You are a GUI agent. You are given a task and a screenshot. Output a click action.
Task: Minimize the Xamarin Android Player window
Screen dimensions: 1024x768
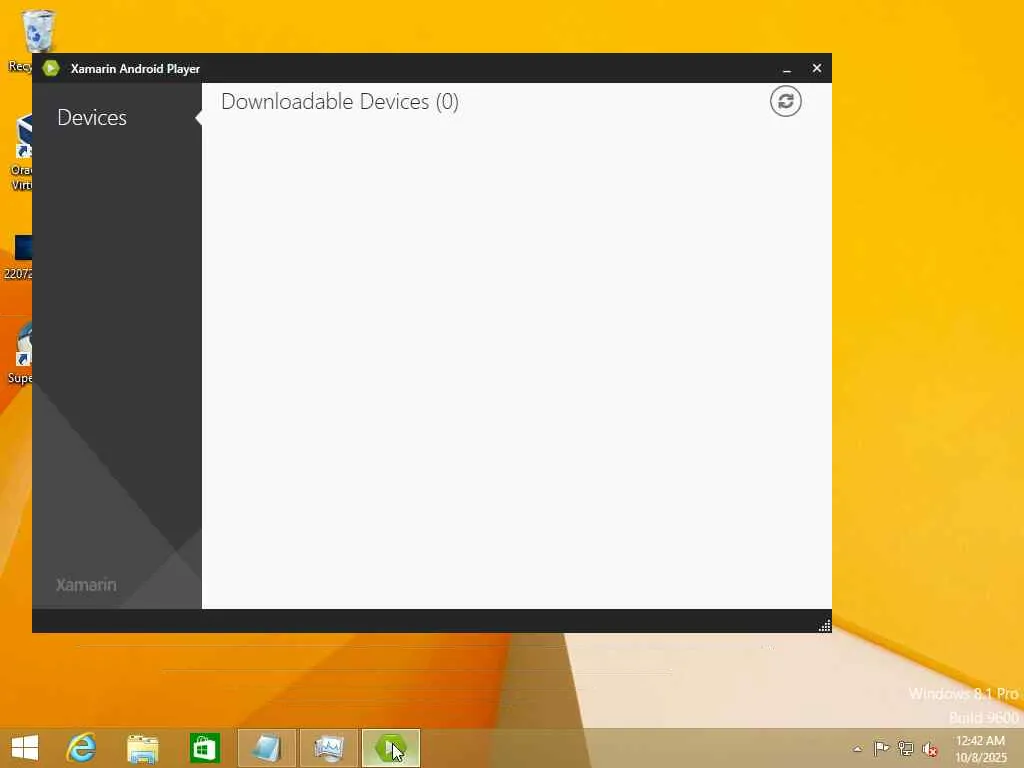pyautogui.click(x=787, y=69)
